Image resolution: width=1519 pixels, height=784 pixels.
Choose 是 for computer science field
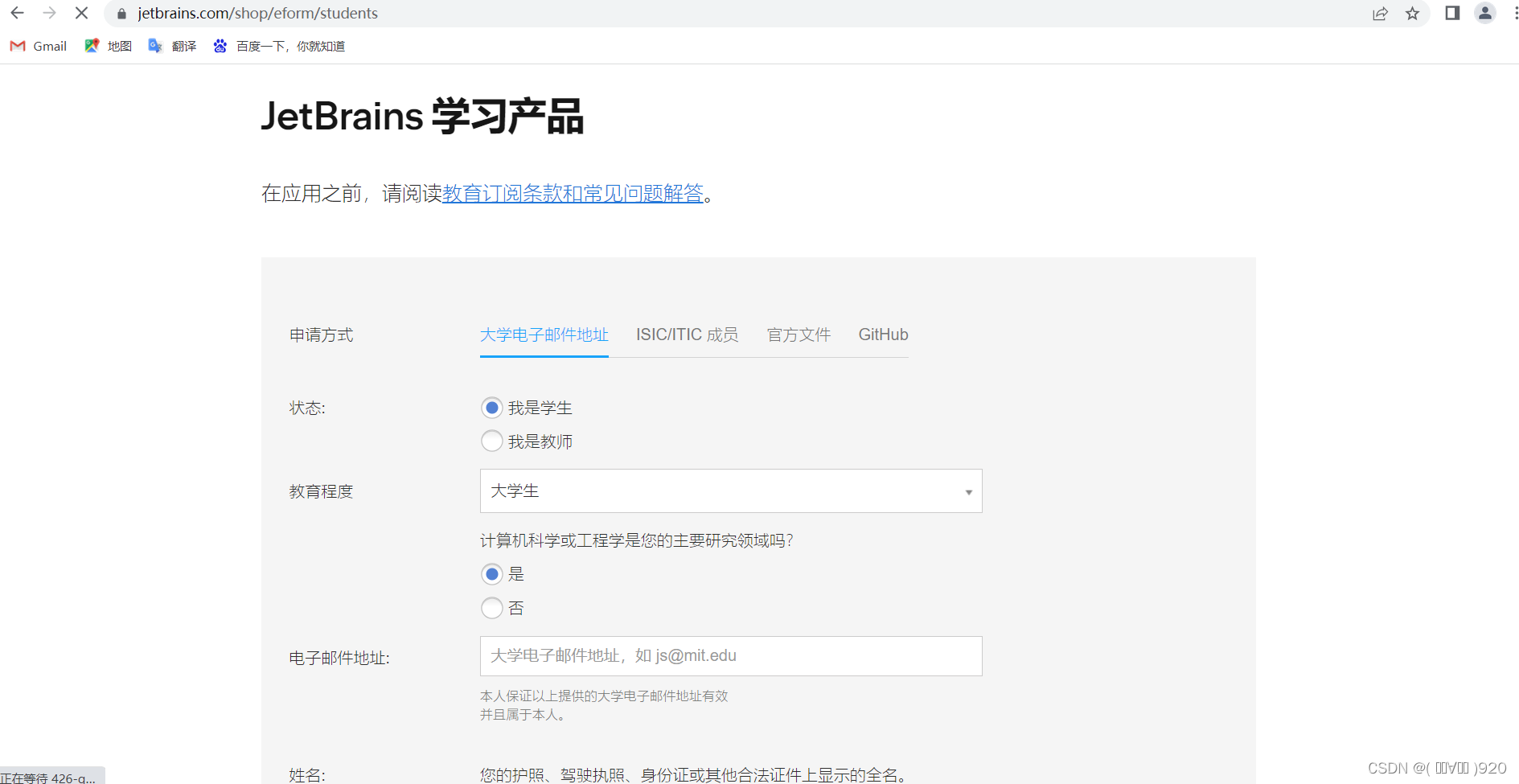click(492, 574)
